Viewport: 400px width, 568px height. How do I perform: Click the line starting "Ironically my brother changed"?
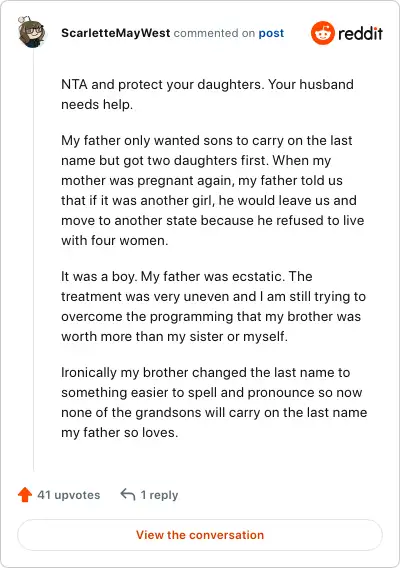pos(205,372)
